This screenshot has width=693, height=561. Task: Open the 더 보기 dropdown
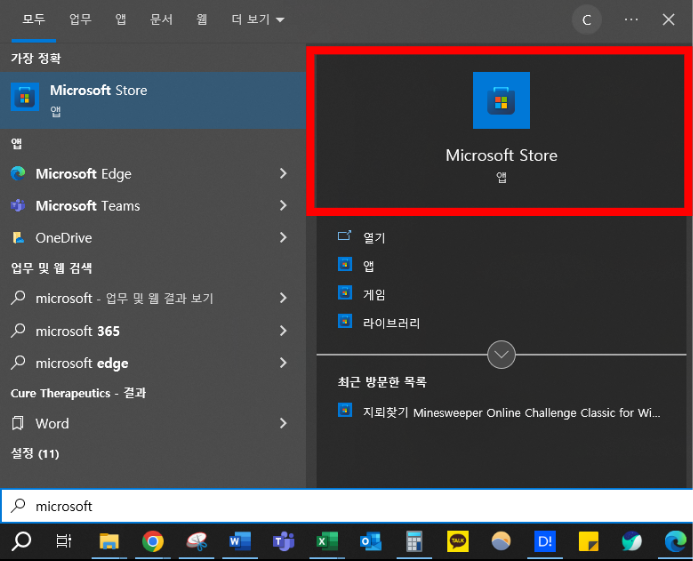click(x=258, y=19)
